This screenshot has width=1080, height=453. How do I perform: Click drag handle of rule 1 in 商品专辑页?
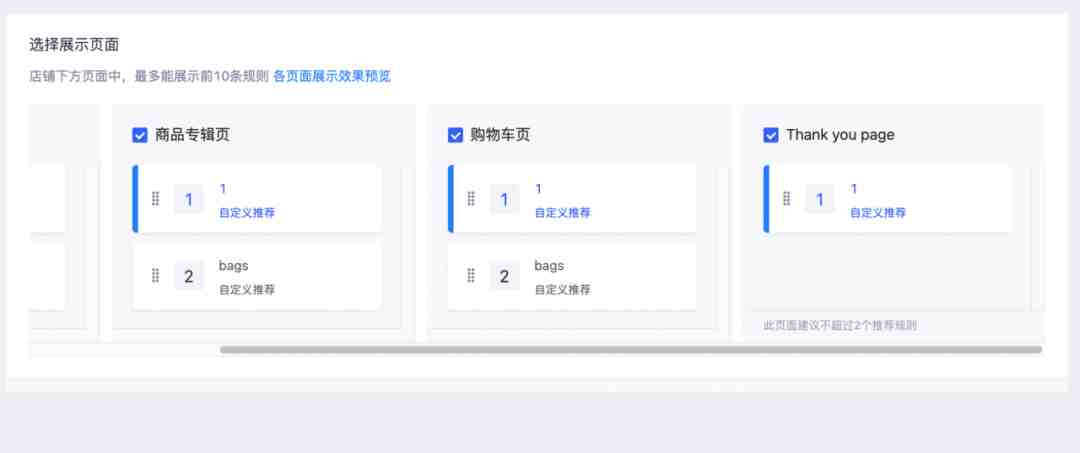point(156,199)
